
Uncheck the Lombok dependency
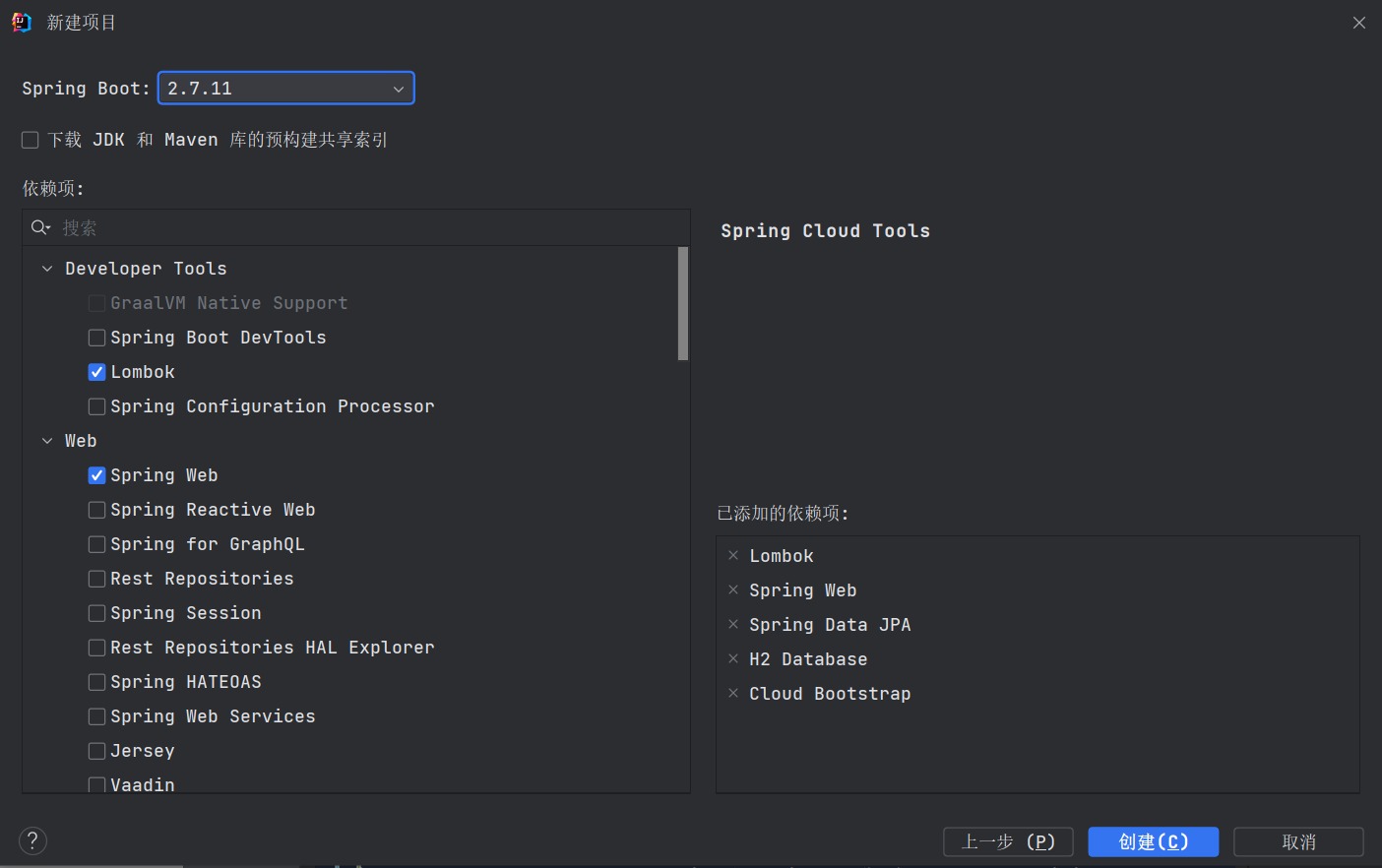(x=96, y=372)
